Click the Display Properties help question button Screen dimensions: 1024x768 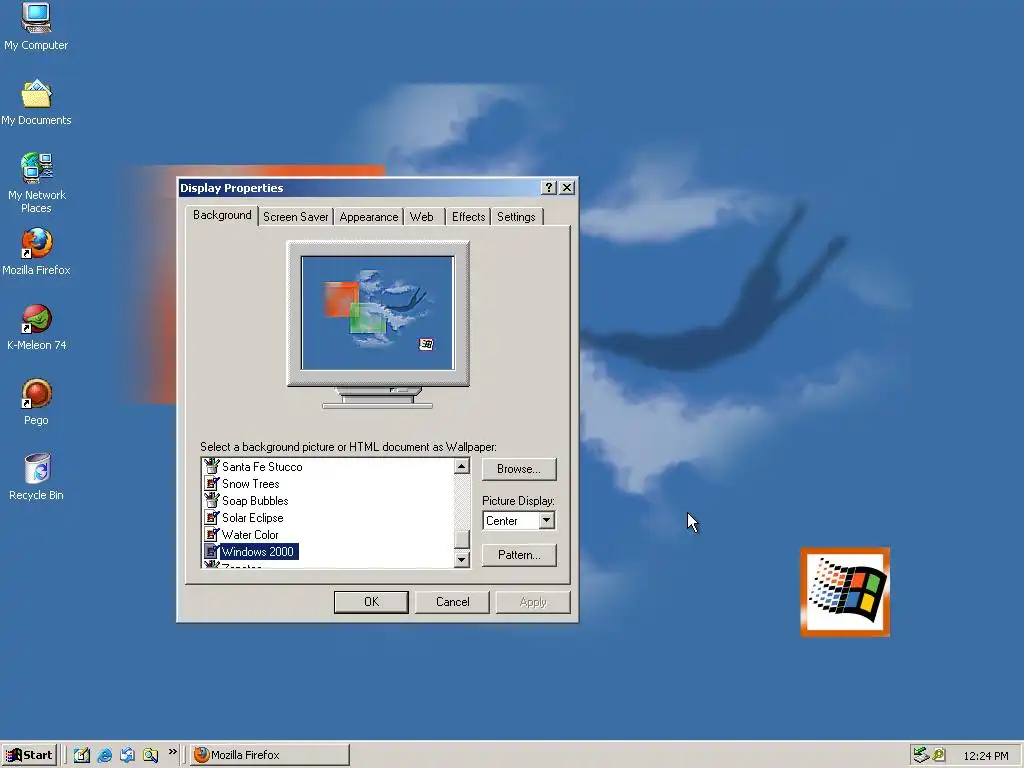click(x=549, y=188)
